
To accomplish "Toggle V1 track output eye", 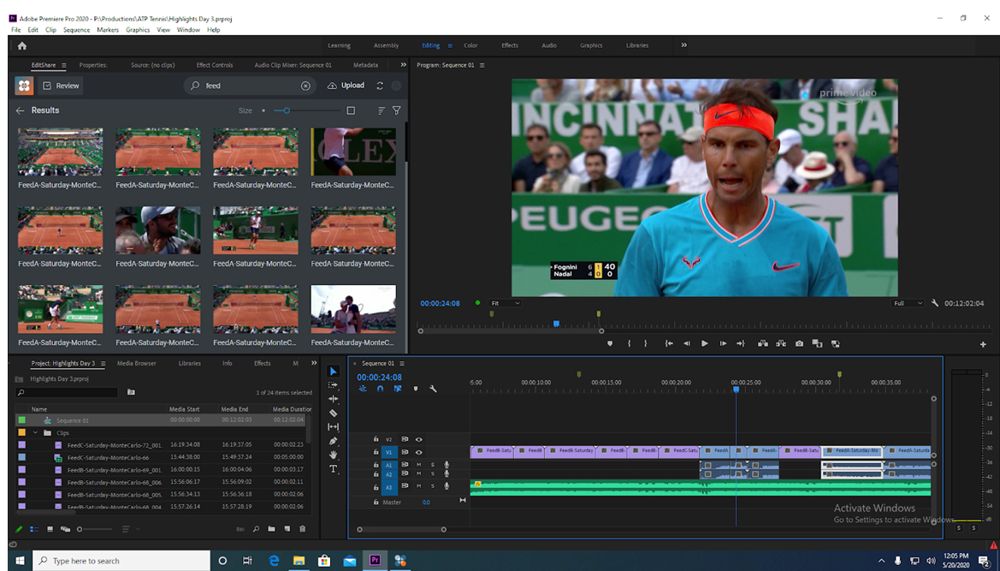I will (x=419, y=452).
